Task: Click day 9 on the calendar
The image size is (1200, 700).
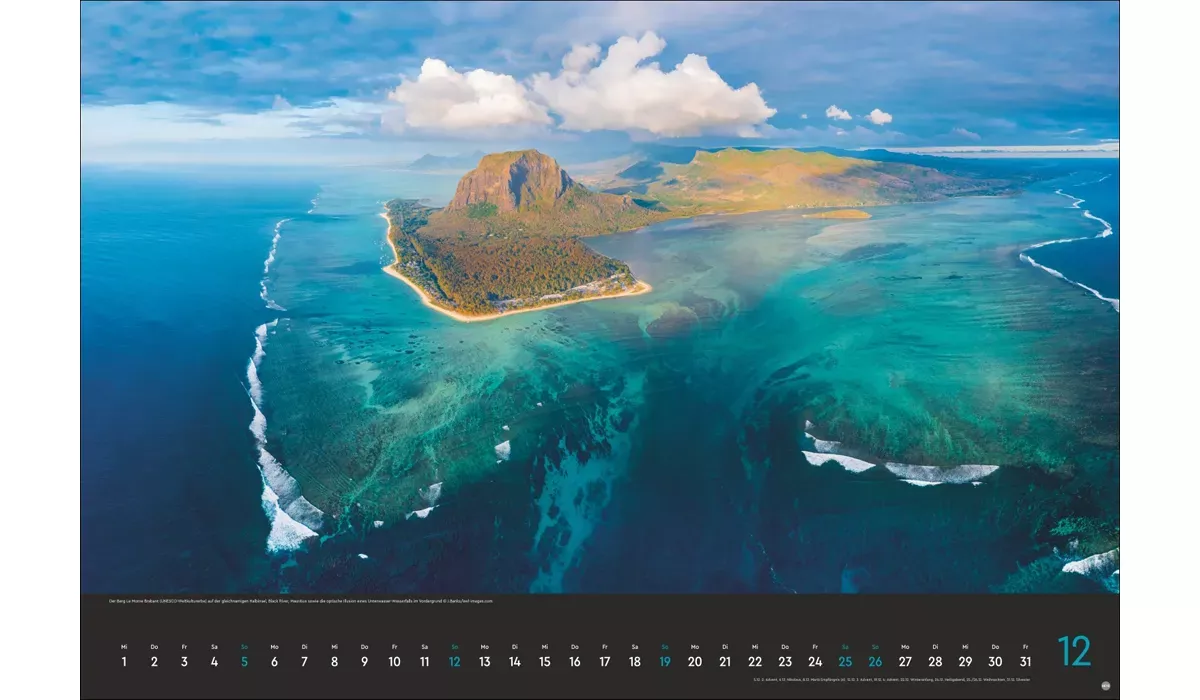Action: [364, 661]
